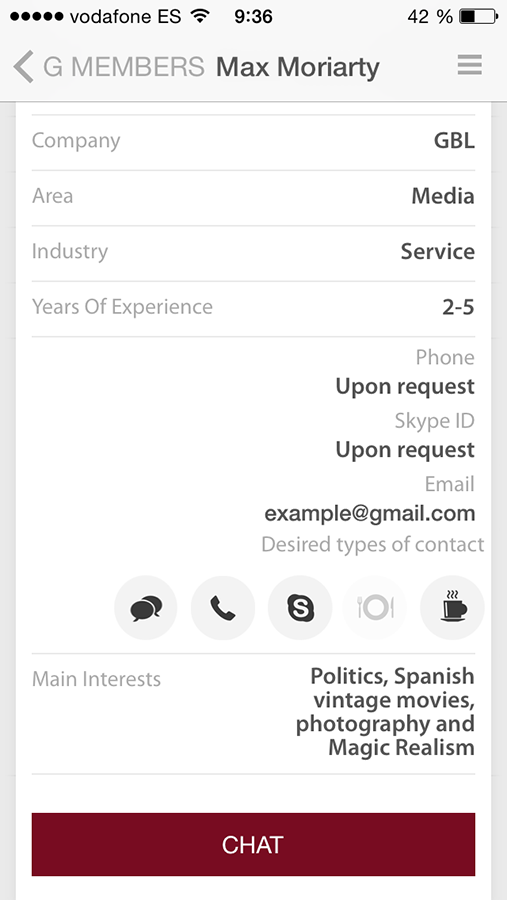
Task: Open the hamburger menu
Action: [470, 65]
